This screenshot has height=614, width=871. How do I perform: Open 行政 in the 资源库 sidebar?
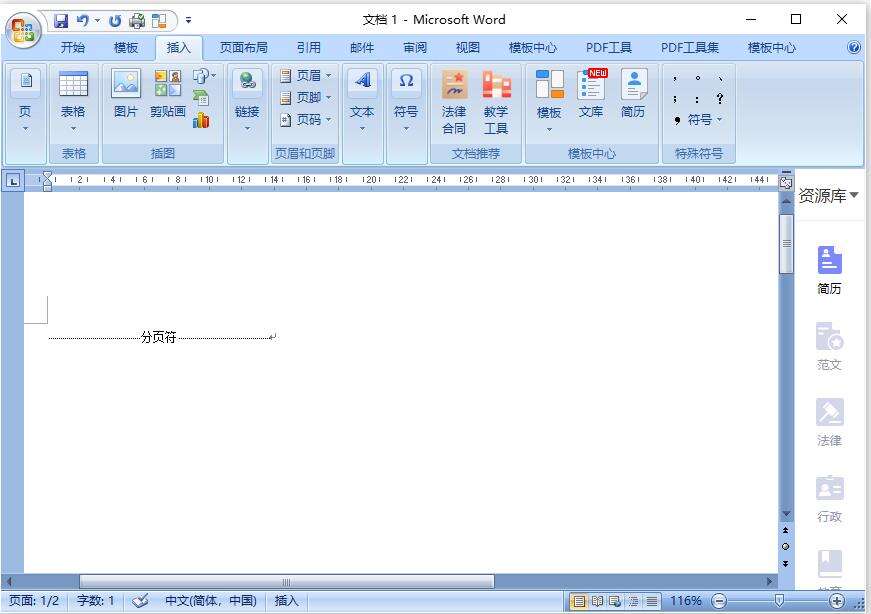(829, 498)
